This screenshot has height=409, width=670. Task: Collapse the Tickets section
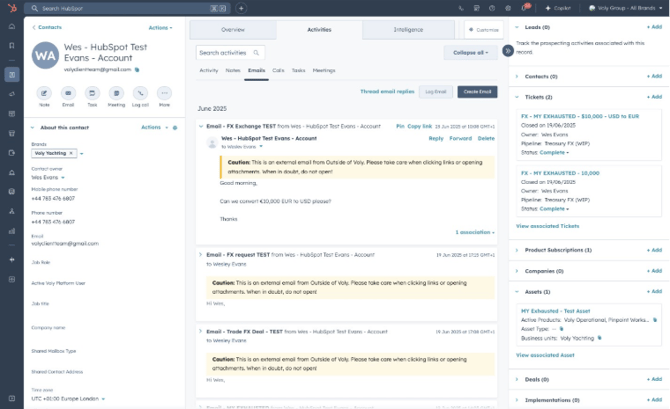click(517, 97)
